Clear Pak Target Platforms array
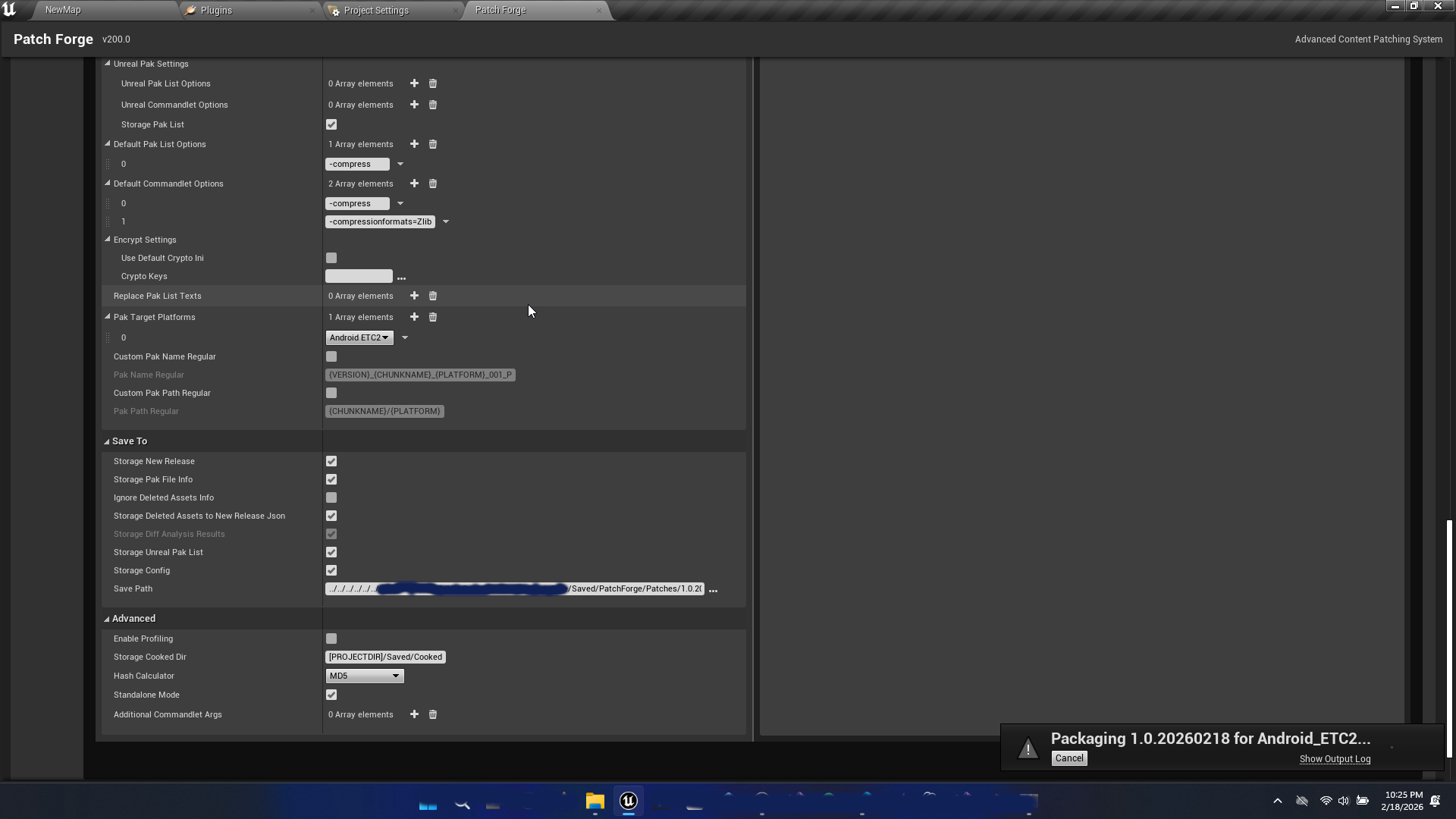The height and width of the screenshot is (819, 1456). coord(433,317)
